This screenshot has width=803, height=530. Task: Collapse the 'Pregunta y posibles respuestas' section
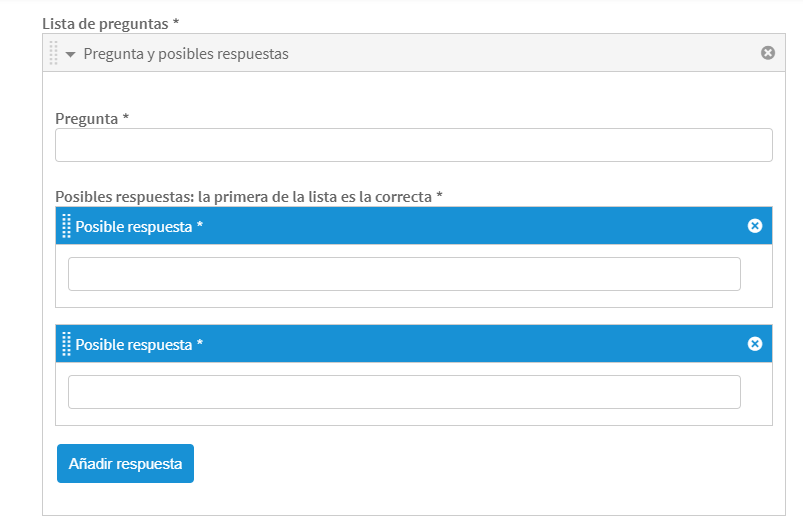[71, 54]
